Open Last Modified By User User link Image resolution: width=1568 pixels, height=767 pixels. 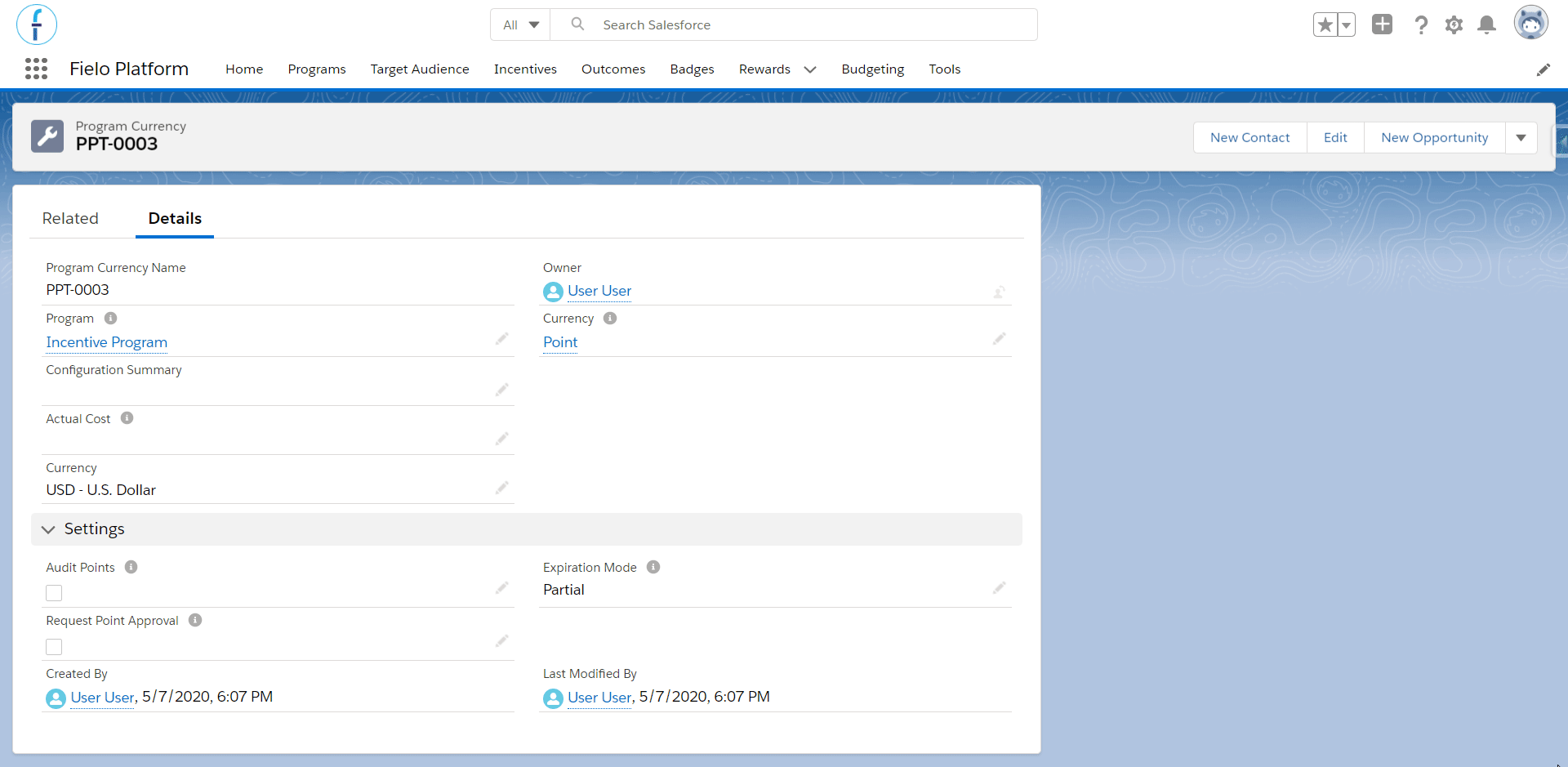(599, 698)
